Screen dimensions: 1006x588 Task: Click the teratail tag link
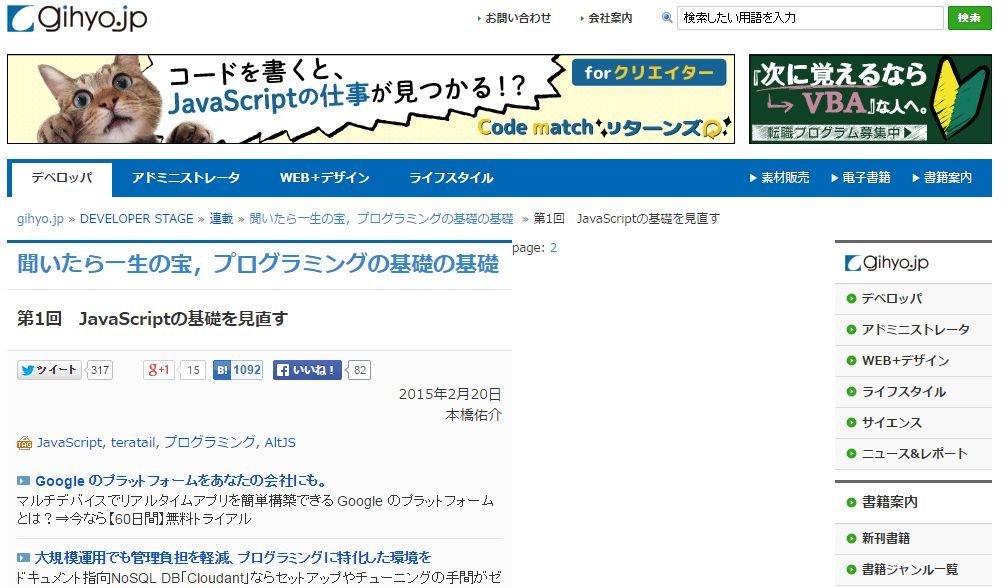pyautogui.click(x=133, y=442)
